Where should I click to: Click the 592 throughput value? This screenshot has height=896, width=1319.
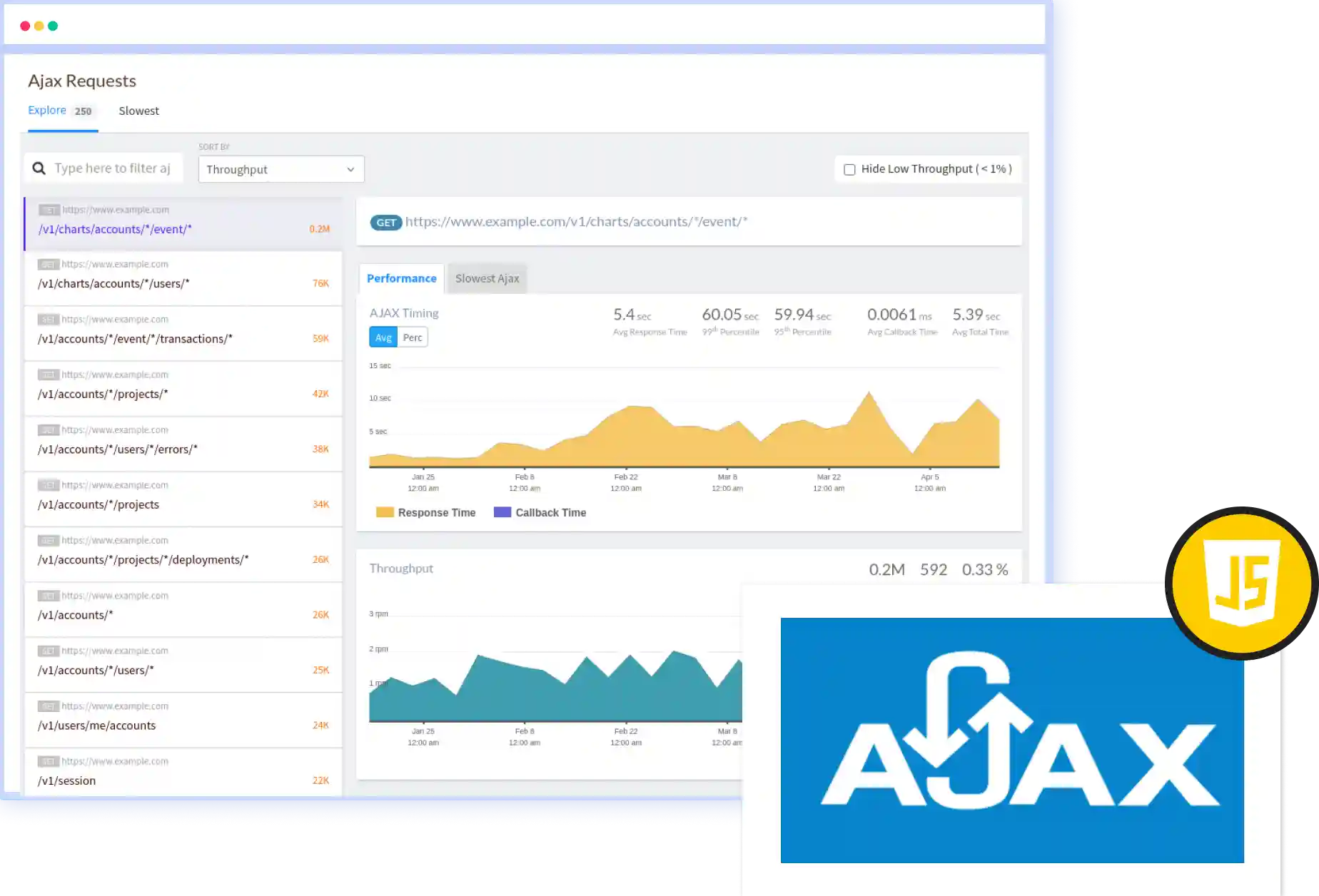934,569
